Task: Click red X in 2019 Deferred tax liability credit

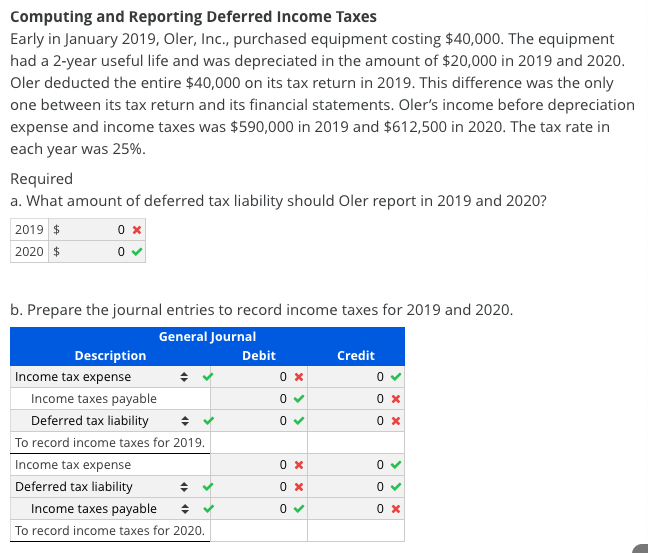Action: [395, 421]
